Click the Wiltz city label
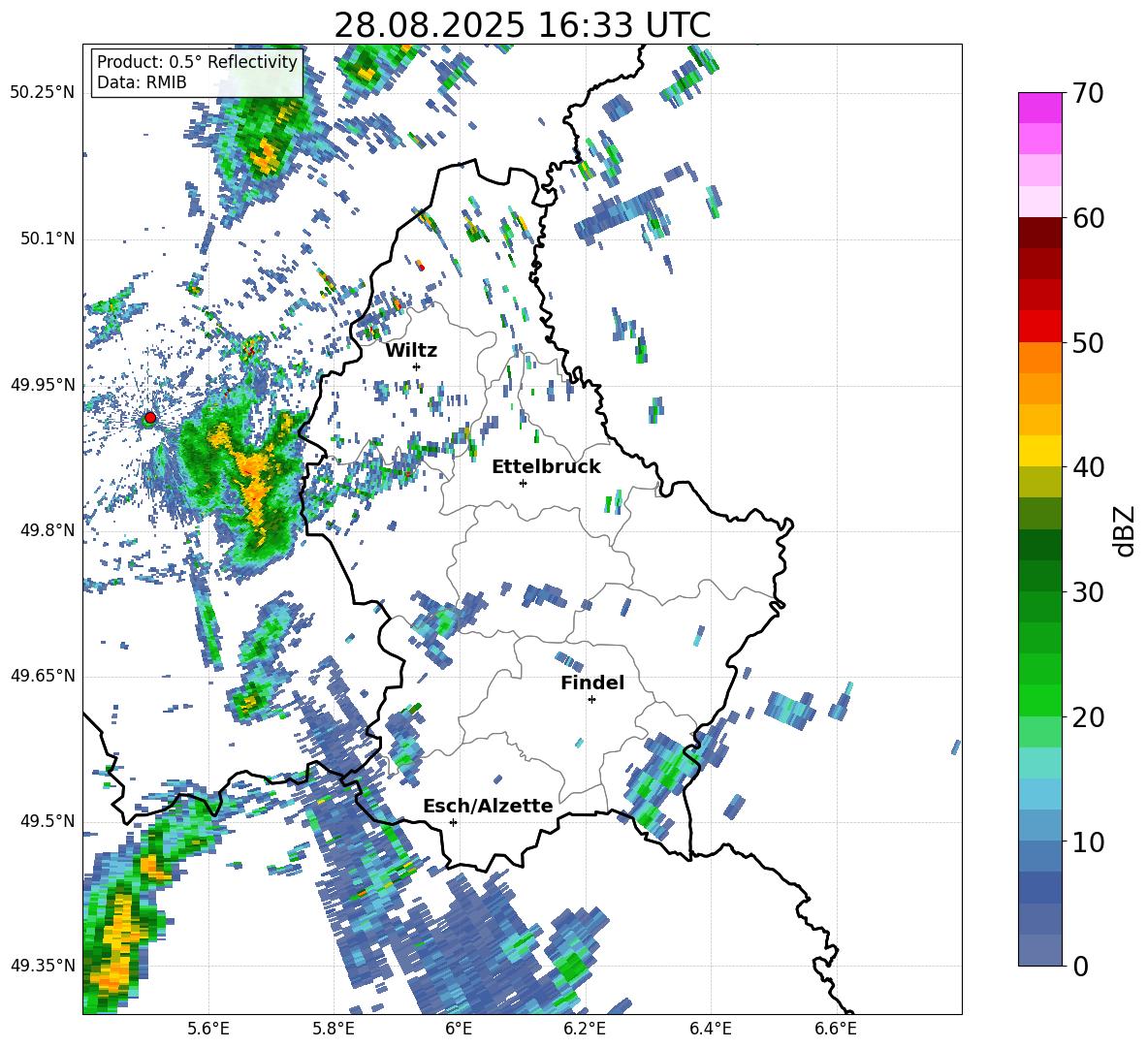 tap(411, 351)
